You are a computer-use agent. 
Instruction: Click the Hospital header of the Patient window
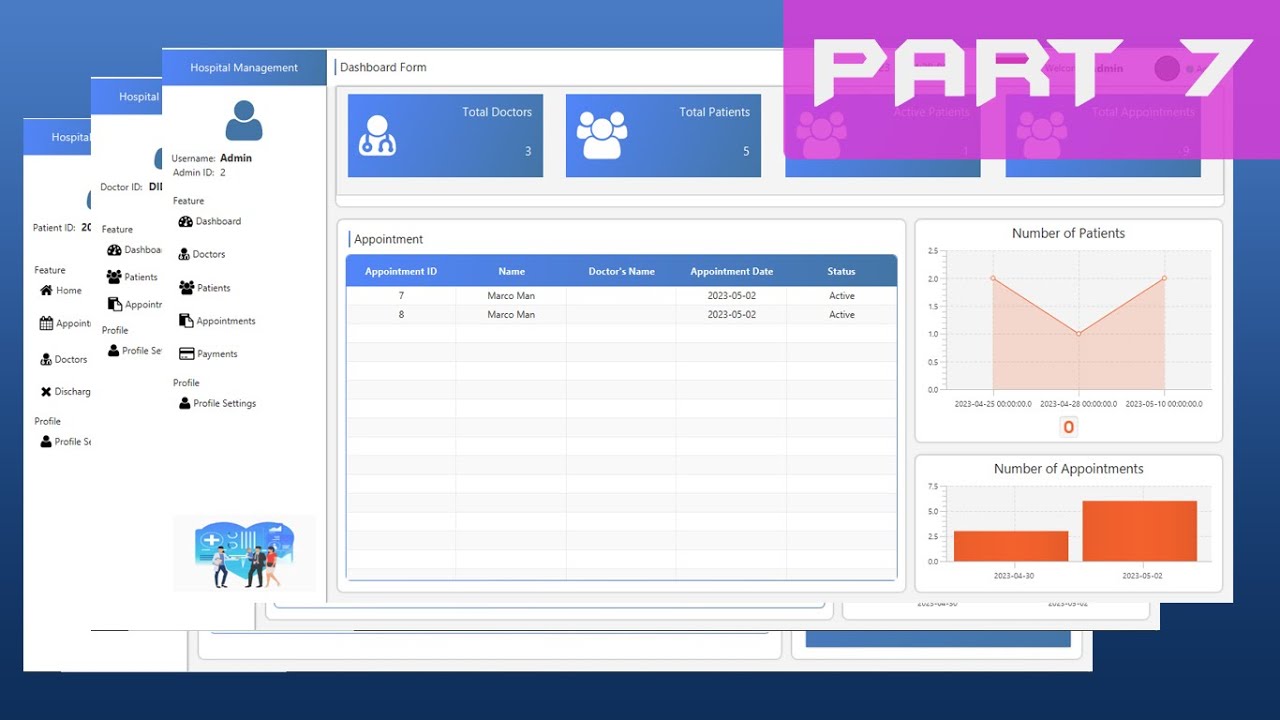70,137
